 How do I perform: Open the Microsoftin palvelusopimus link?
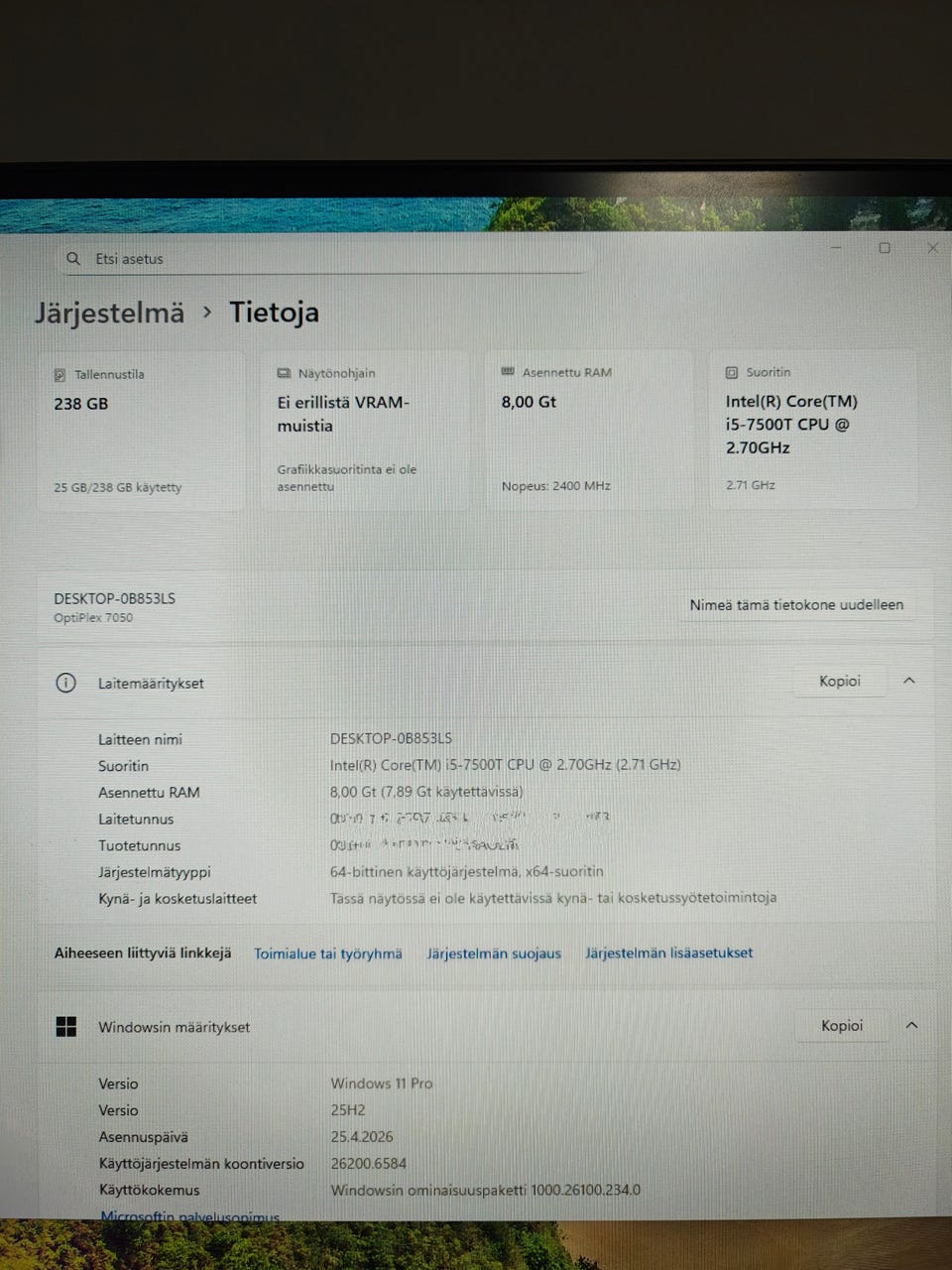click(190, 1215)
